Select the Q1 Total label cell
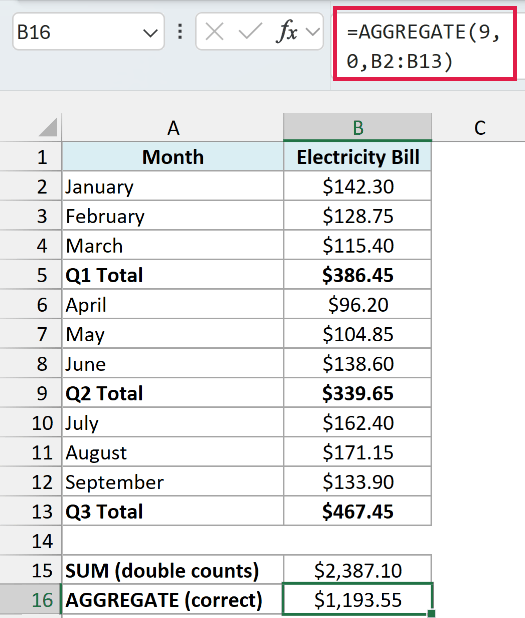525x618 pixels. pos(173,275)
